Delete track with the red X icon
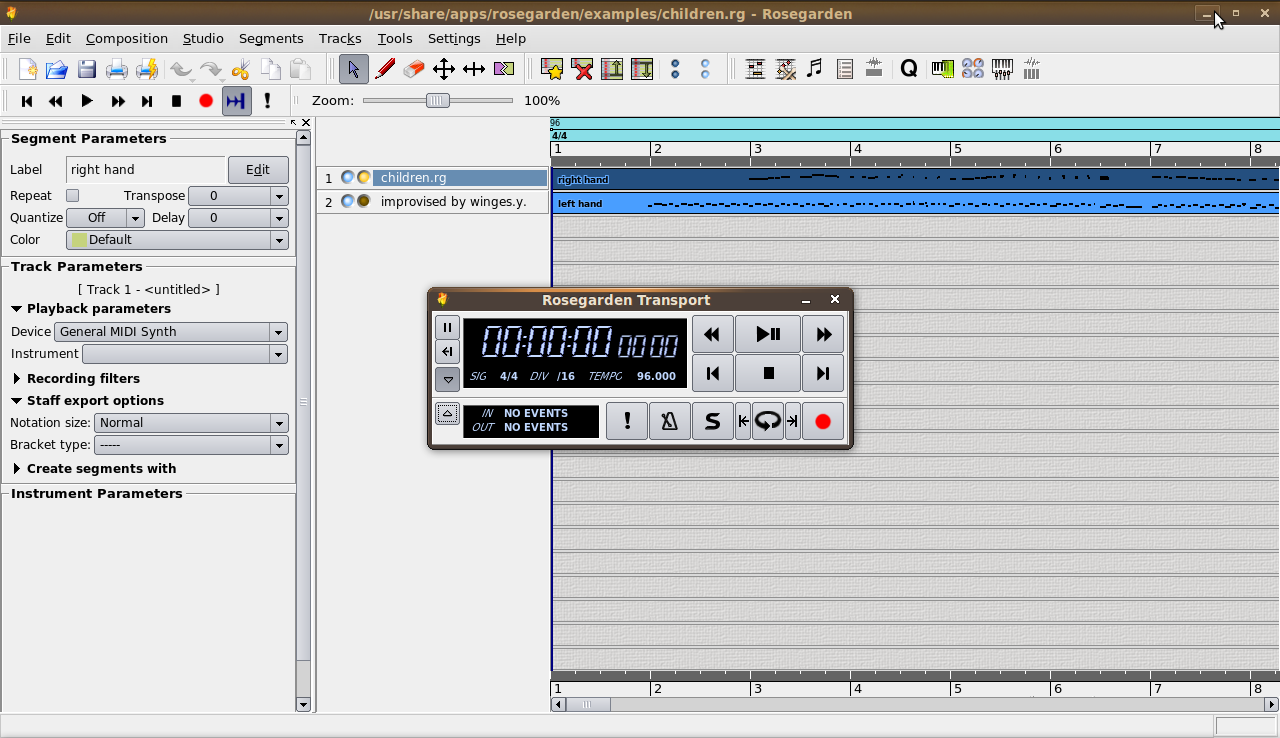This screenshot has width=1280, height=738. [582, 69]
